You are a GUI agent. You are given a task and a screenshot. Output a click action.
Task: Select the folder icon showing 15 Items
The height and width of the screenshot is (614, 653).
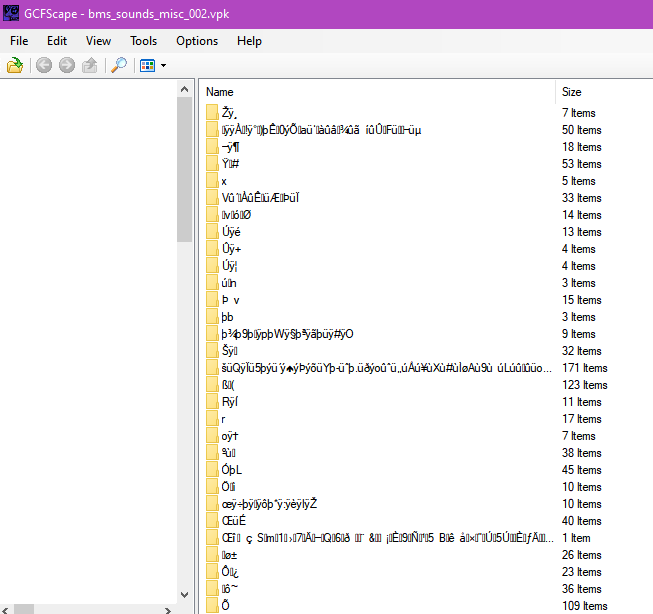[x=212, y=300]
